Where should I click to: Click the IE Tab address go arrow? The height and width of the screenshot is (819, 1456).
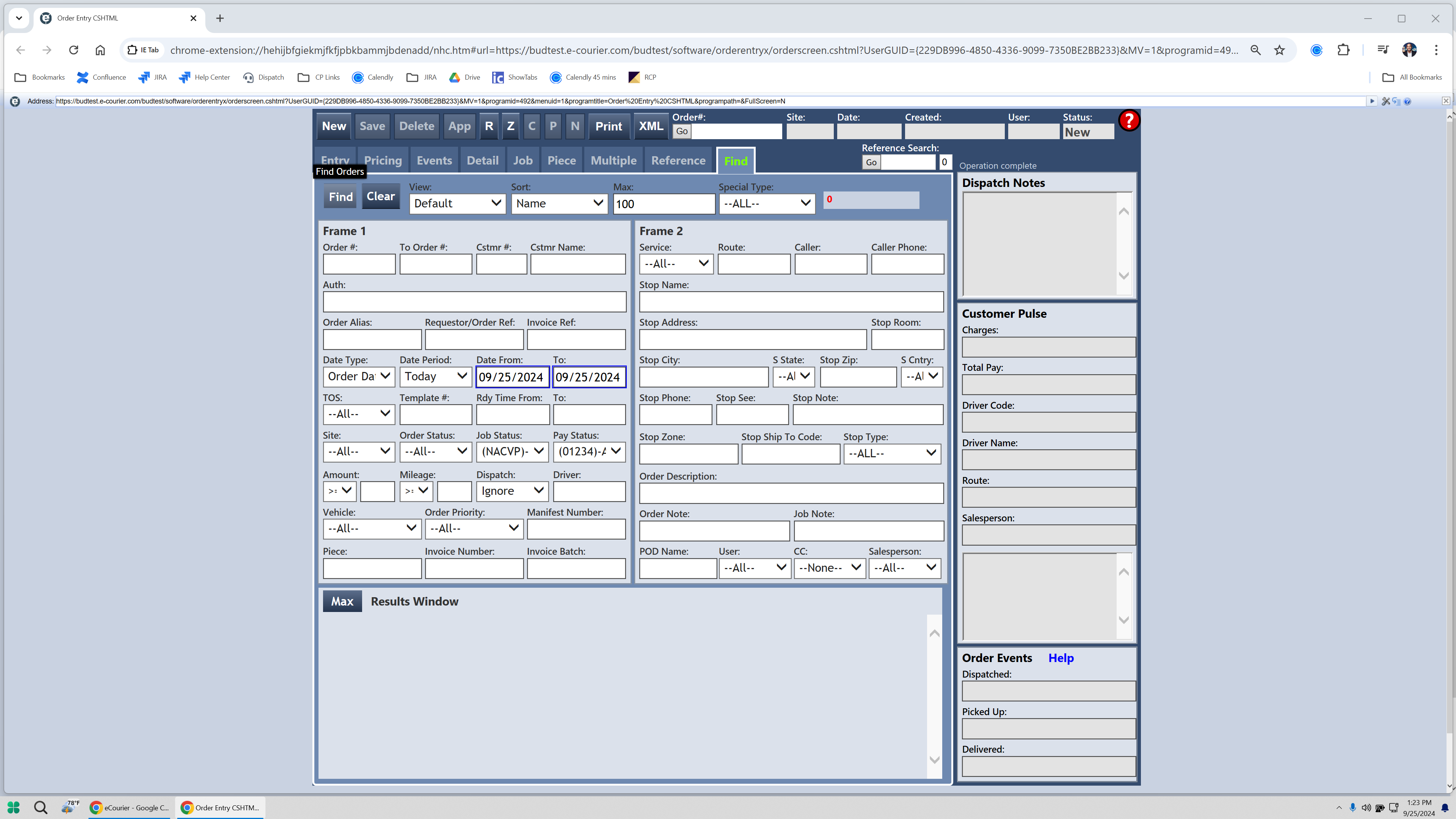pyautogui.click(x=1372, y=101)
